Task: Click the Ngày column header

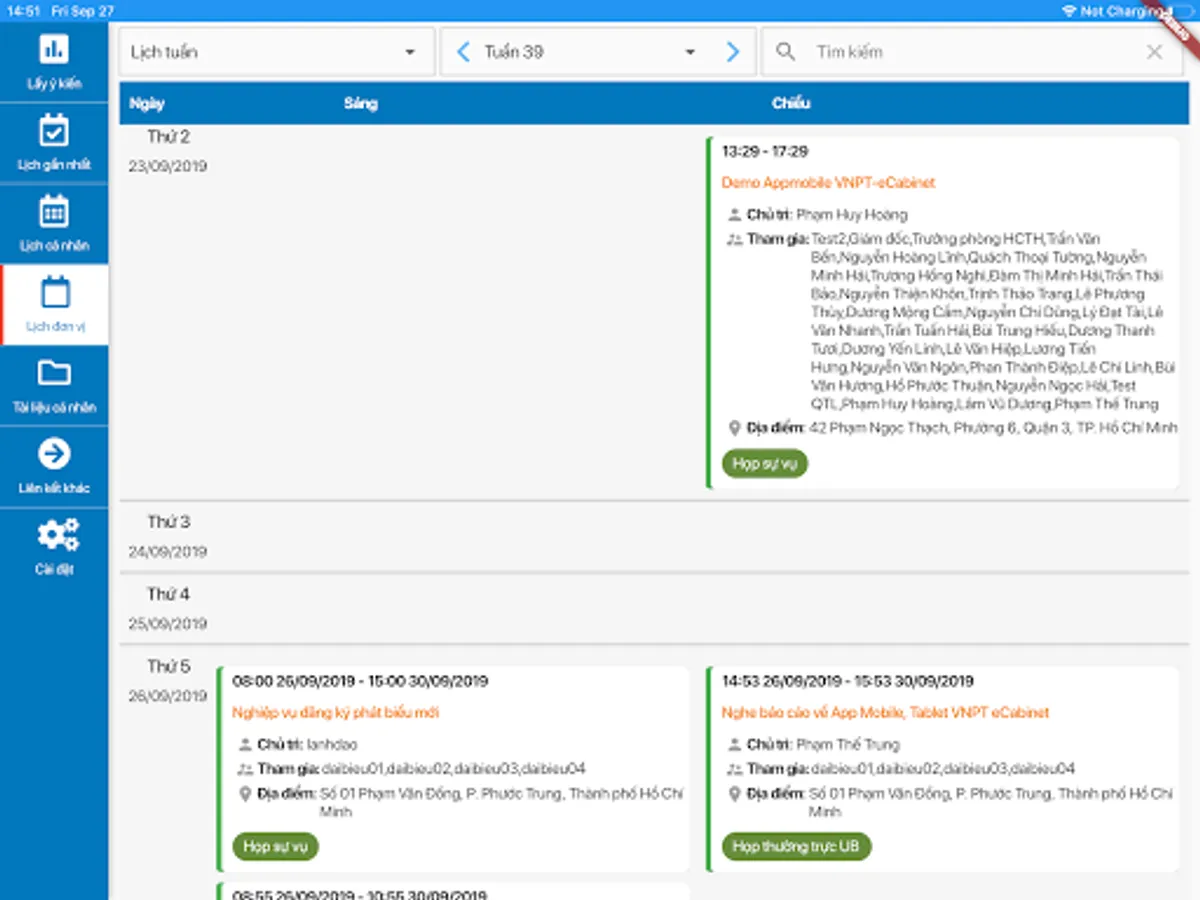Action: click(147, 103)
